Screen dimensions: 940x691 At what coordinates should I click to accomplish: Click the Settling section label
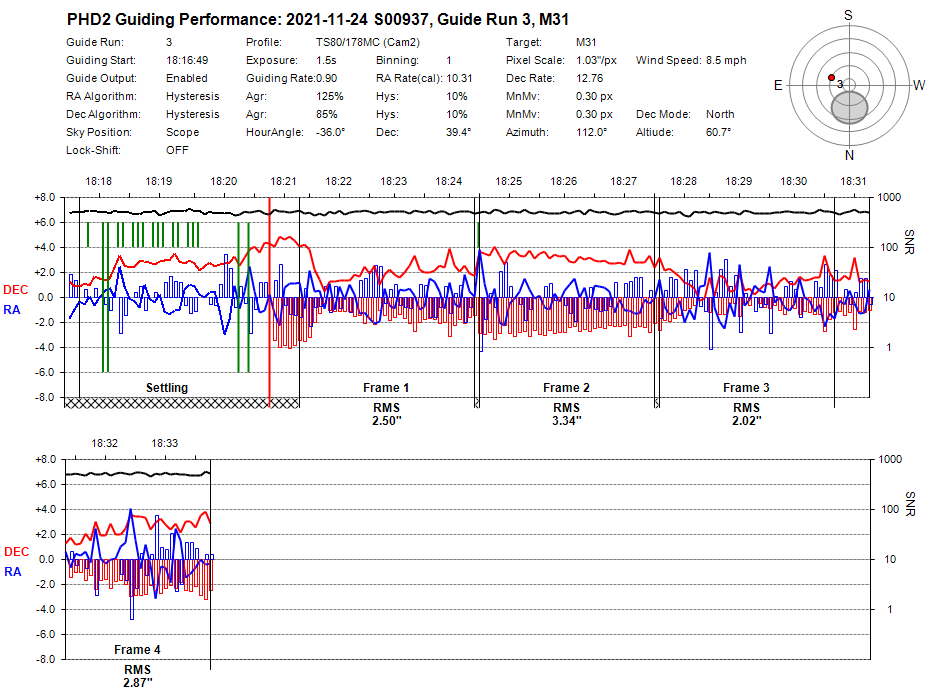point(167,388)
